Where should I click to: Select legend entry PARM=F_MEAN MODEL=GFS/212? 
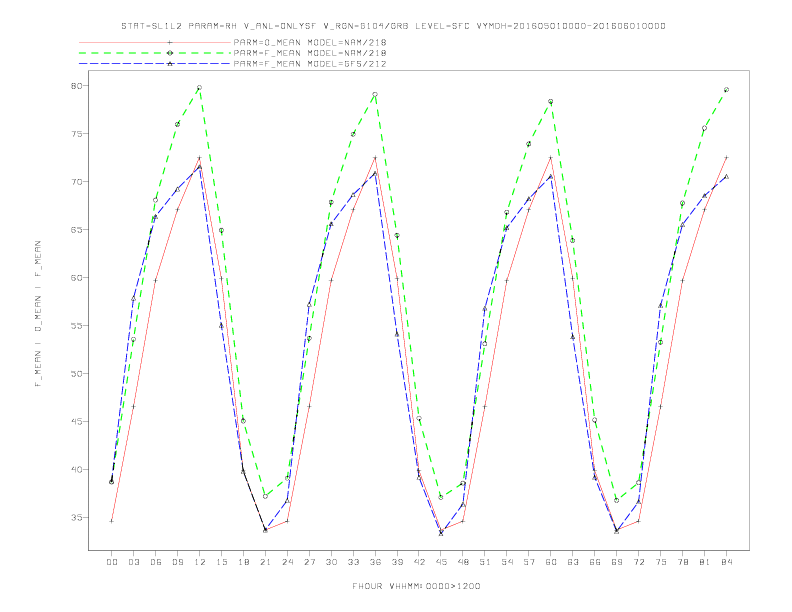tap(310, 64)
